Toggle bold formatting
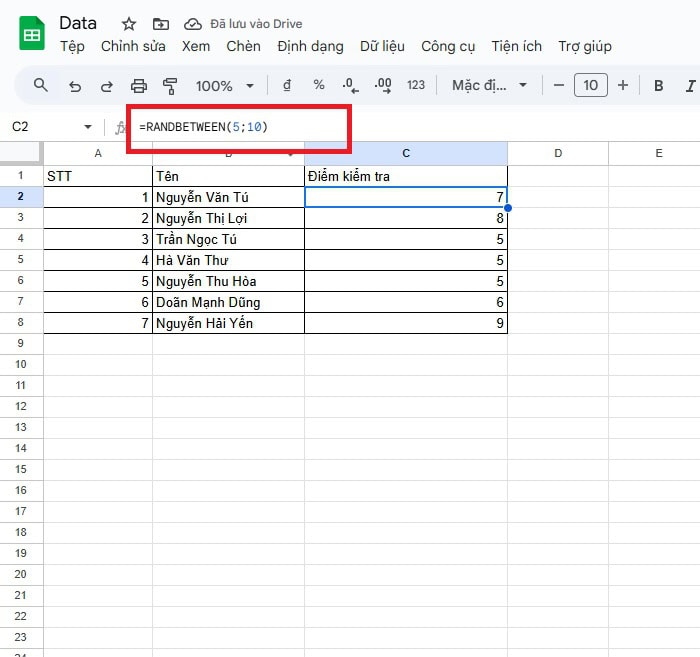Viewport: 700px width, 657px height. [x=659, y=86]
